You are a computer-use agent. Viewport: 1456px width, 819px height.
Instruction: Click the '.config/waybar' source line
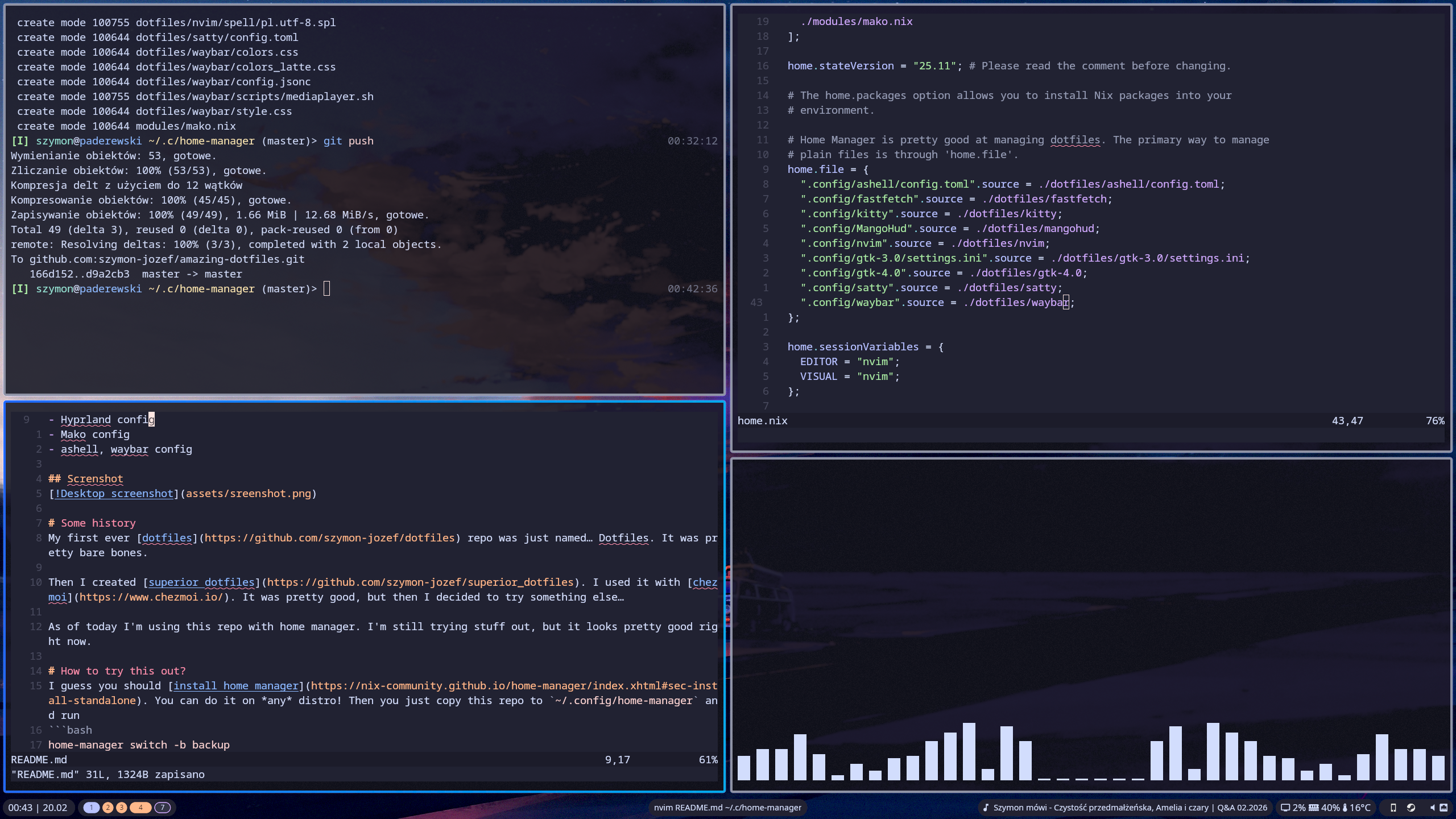(x=938, y=302)
